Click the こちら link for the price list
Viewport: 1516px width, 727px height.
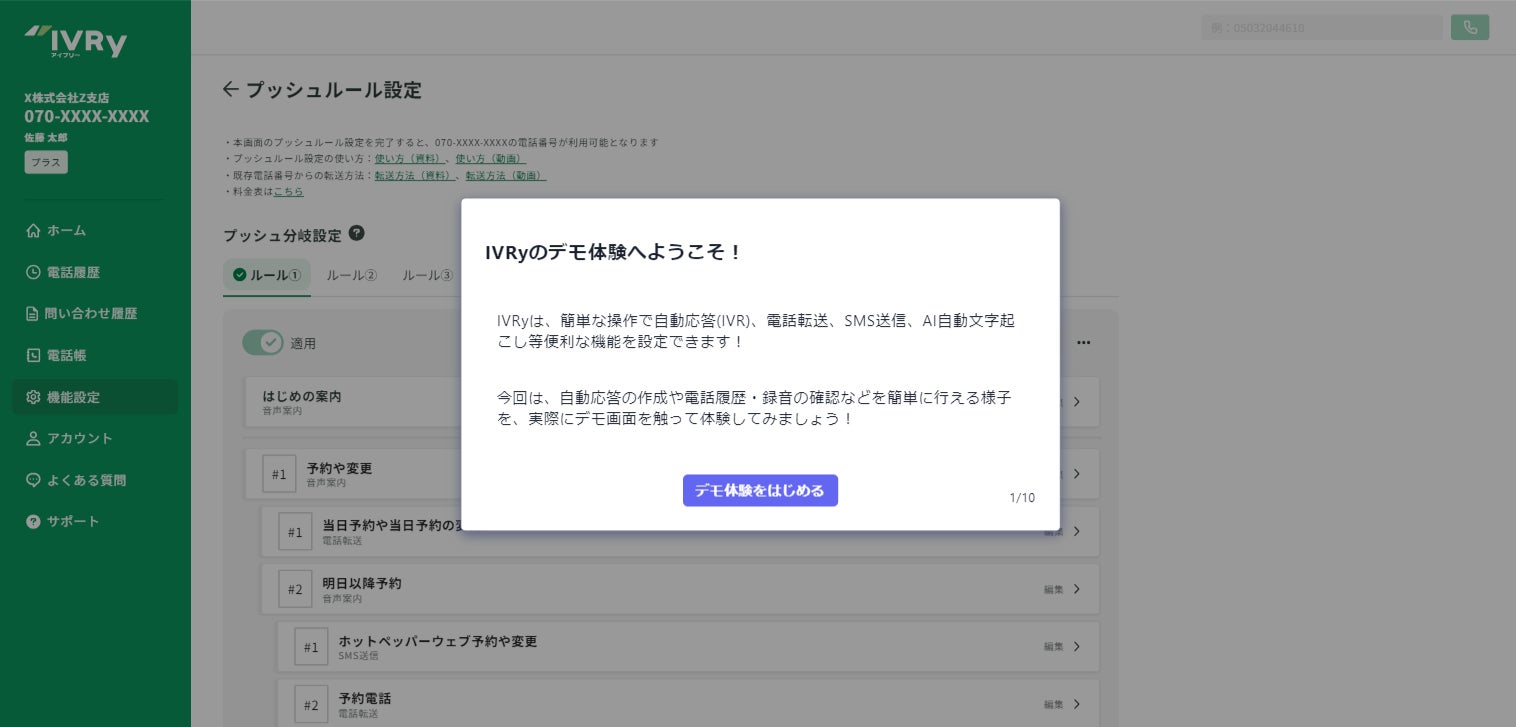pyautogui.click(x=288, y=191)
